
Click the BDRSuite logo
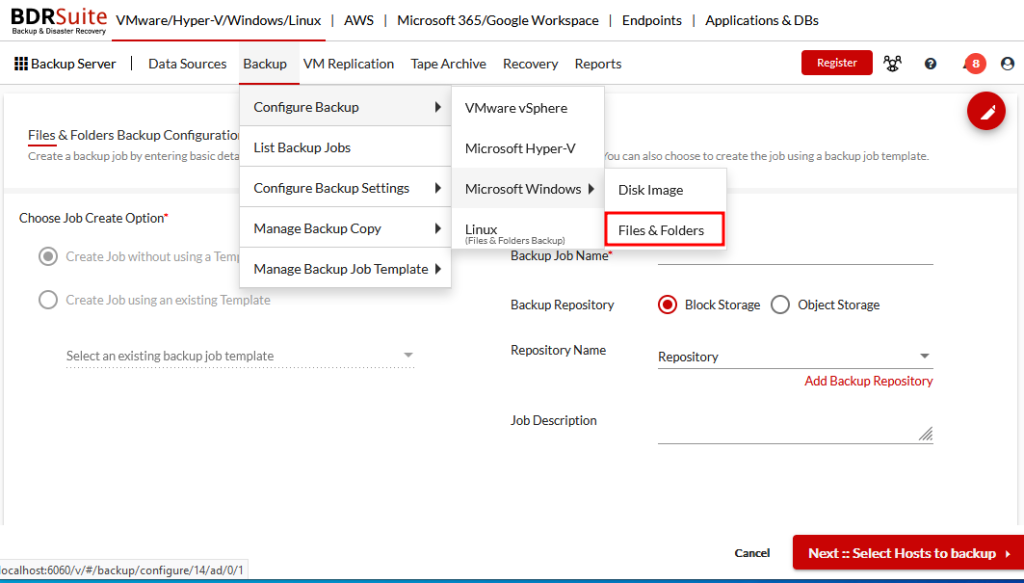point(58,20)
